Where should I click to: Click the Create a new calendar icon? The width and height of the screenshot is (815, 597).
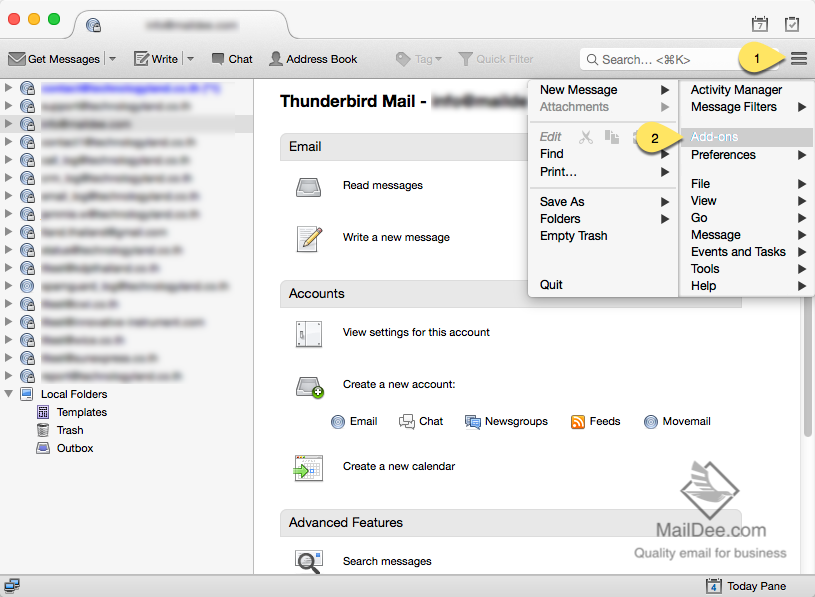tap(310, 467)
